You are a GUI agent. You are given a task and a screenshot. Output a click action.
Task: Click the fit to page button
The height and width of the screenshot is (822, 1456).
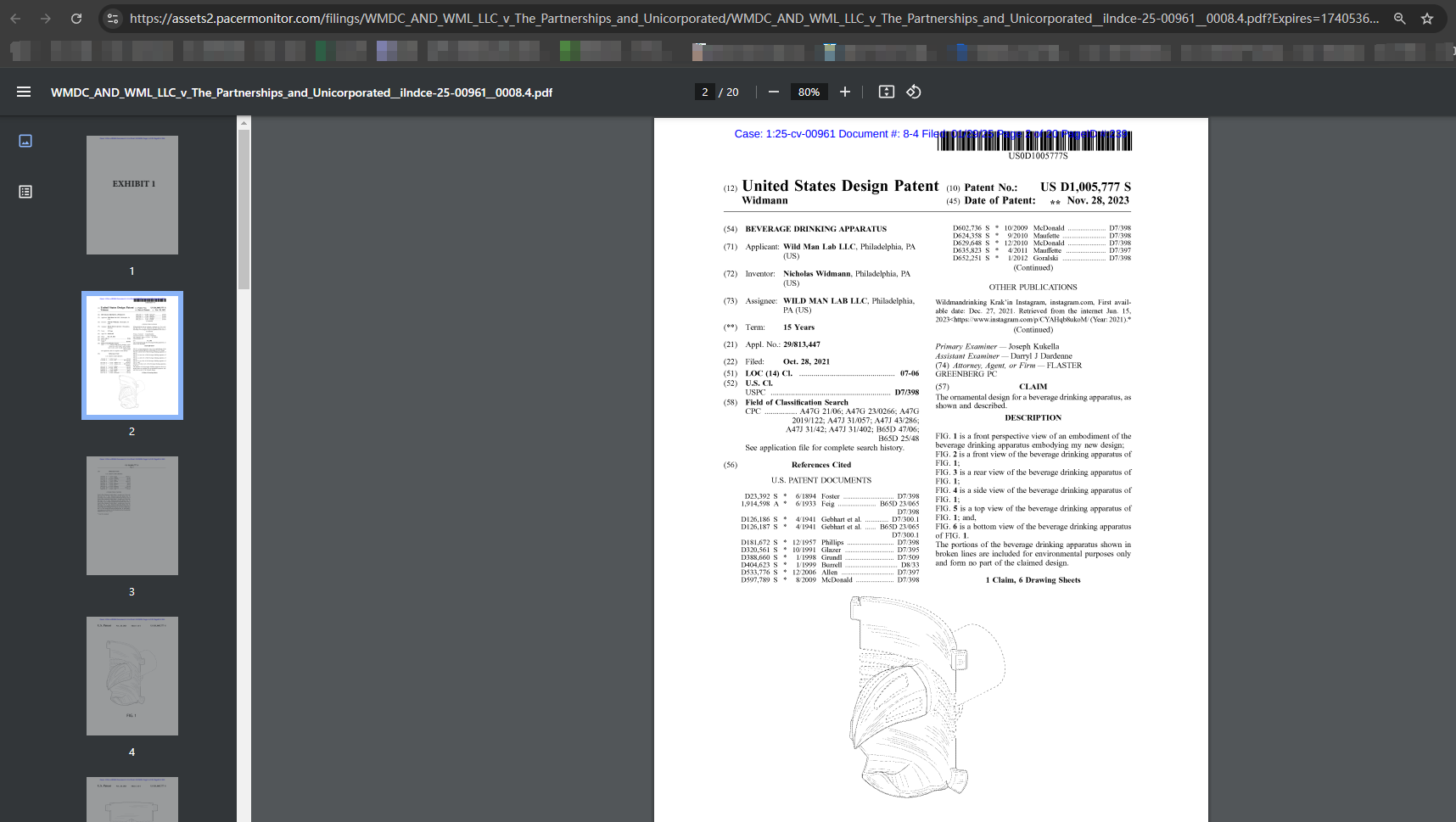[x=887, y=92]
